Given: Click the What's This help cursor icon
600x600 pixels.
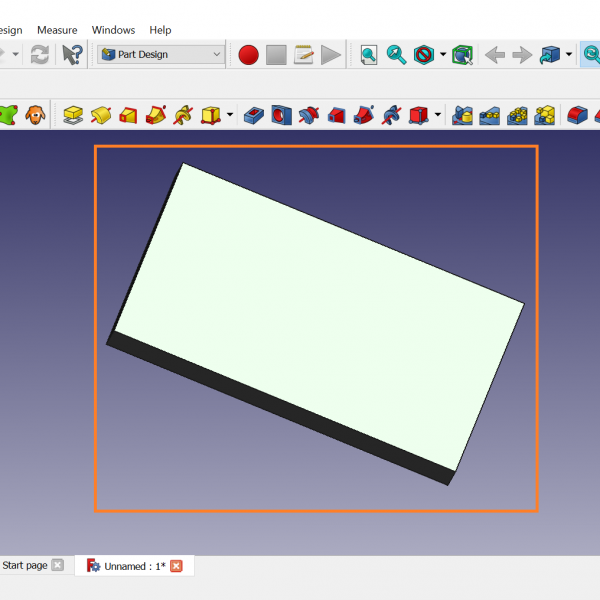Looking at the screenshot, I should pyautogui.click(x=72, y=55).
